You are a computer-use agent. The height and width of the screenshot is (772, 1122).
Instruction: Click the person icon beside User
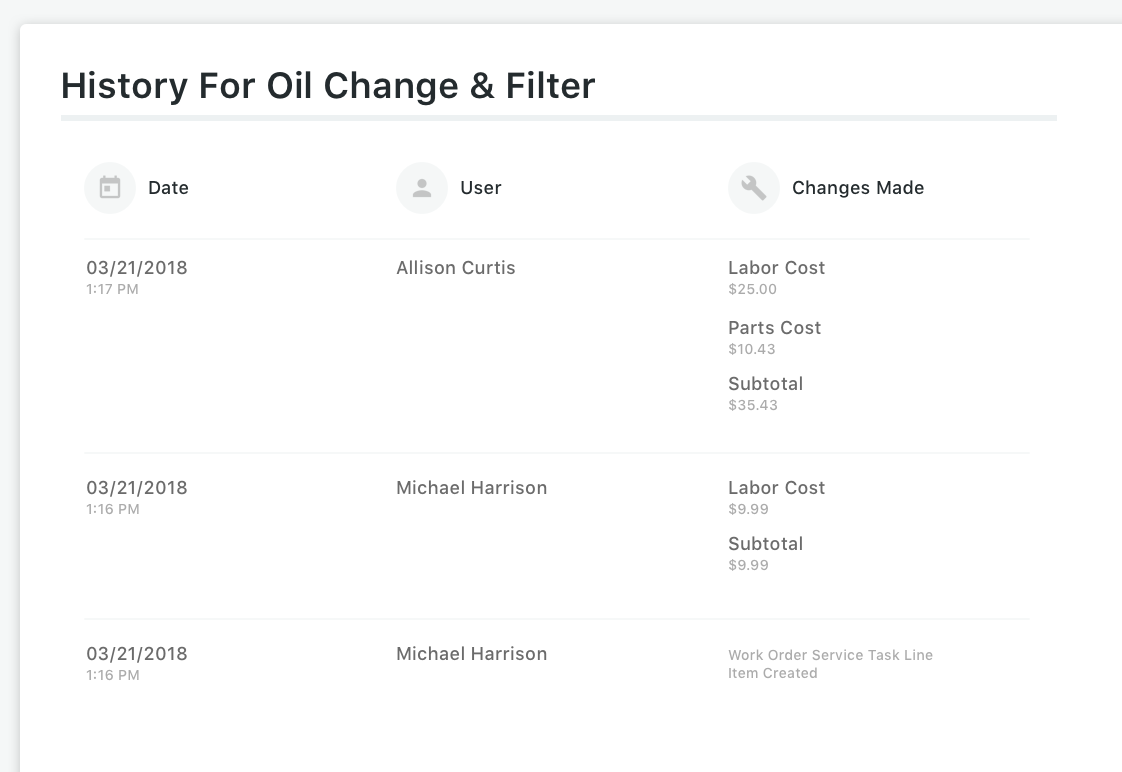(422, 188)
